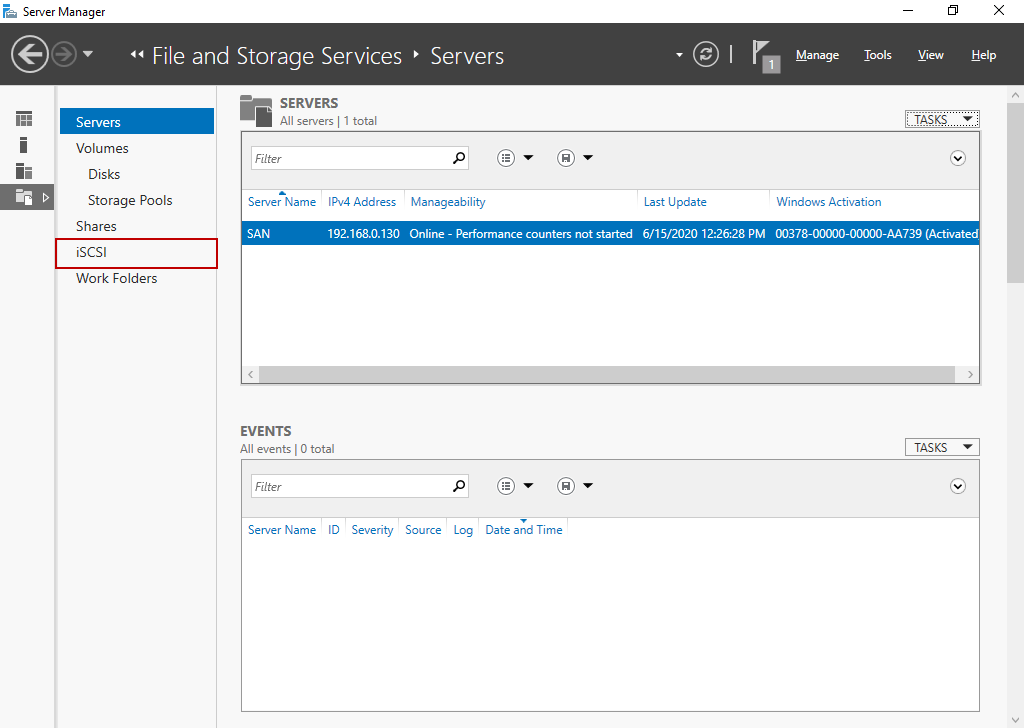Viewport: 1024px width, 728px height.
Task: Open Dashboard icon in left sidebar
Action: pyautogui.click(x=24, y=119)
